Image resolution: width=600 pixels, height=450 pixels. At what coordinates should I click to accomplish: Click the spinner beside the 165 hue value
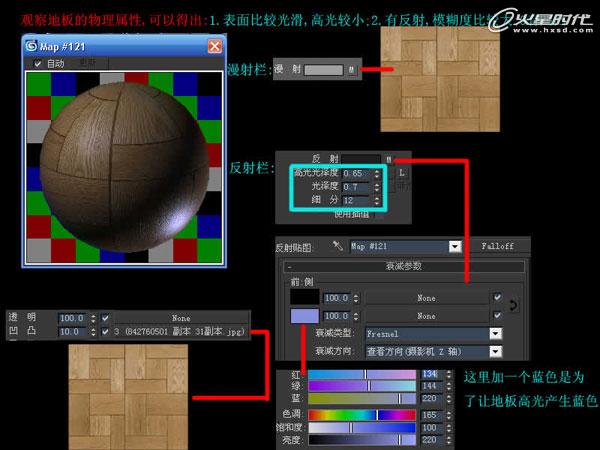pos(448,415)
